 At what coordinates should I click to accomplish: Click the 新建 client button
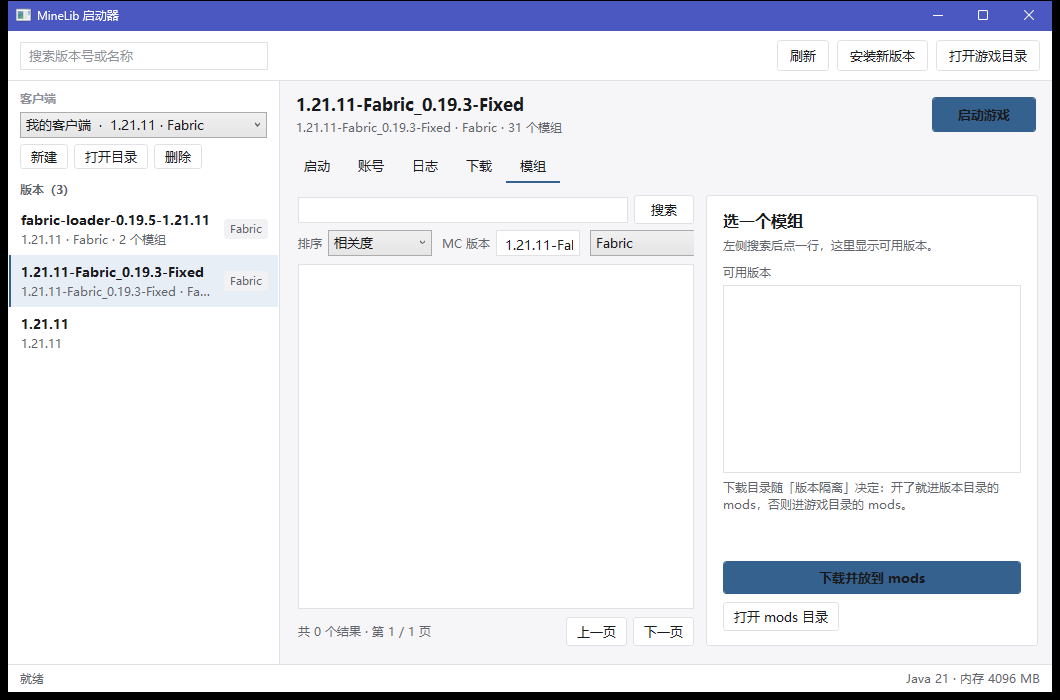44,157
